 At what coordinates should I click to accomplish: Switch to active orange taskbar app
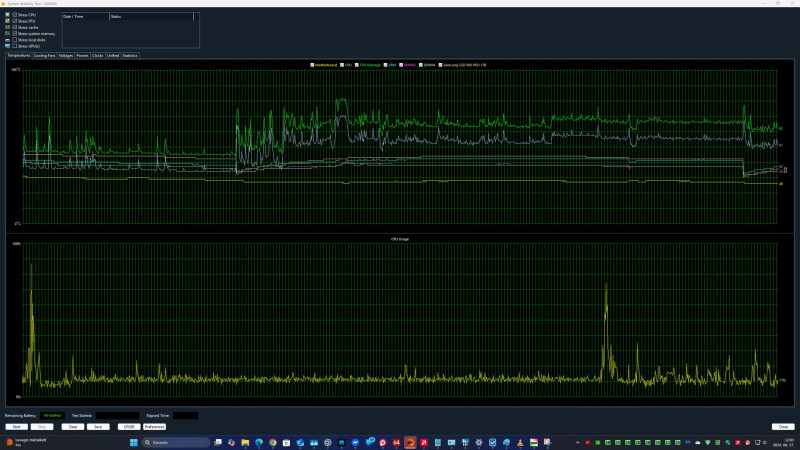coord(410,442)
